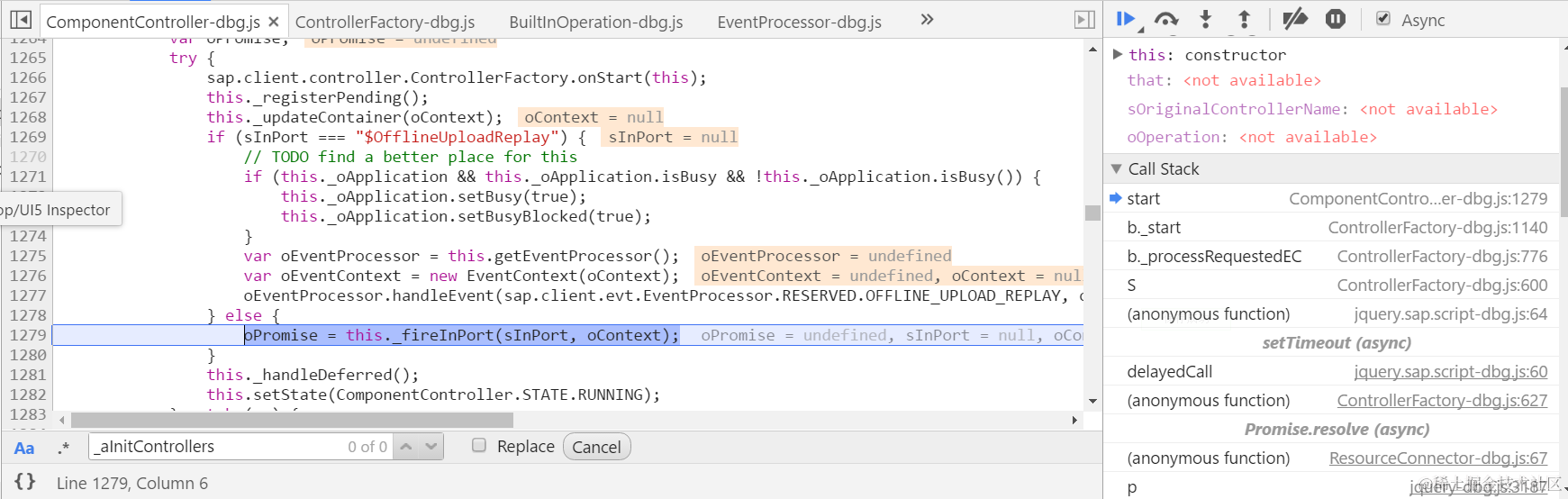
Task: Open the ControllerFactory-dbg.js:776 location
Action: coord(1442,257)
